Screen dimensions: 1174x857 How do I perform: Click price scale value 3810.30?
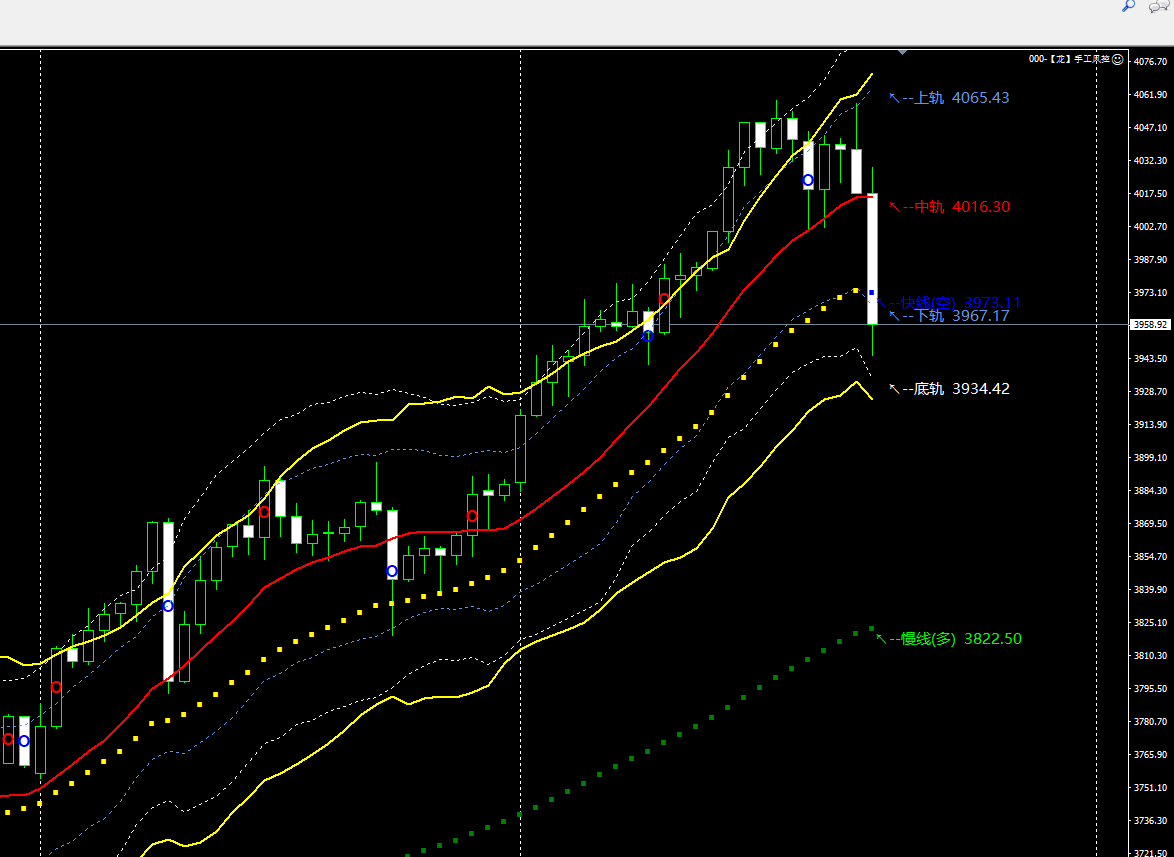(1151, 655)
